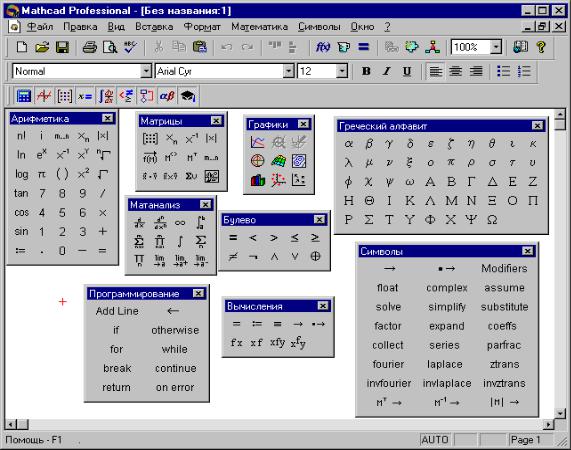Toggle Underline formatting
Viewport: 571px width, 450px height.
pyautogui.click(x=407, y=71)
